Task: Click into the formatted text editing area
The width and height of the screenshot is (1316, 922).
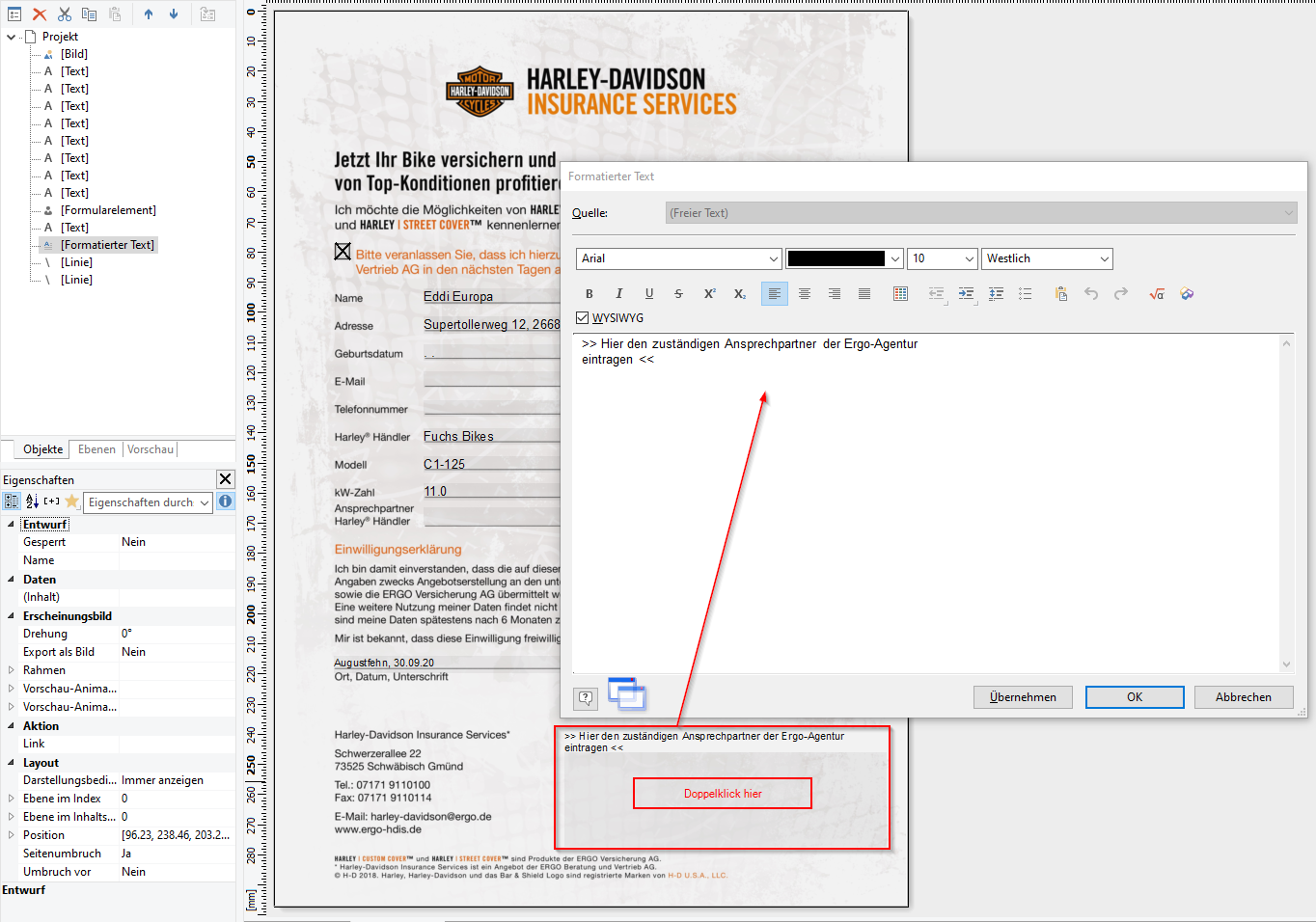Action: tap(926, 502)
